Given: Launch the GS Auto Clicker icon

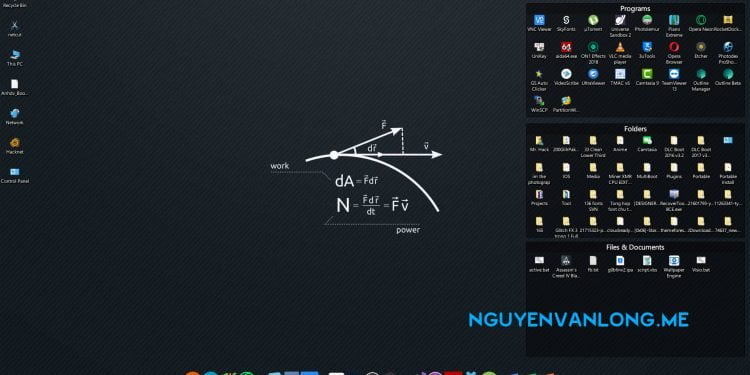Looking at the screenshot, I should (539, 80).
